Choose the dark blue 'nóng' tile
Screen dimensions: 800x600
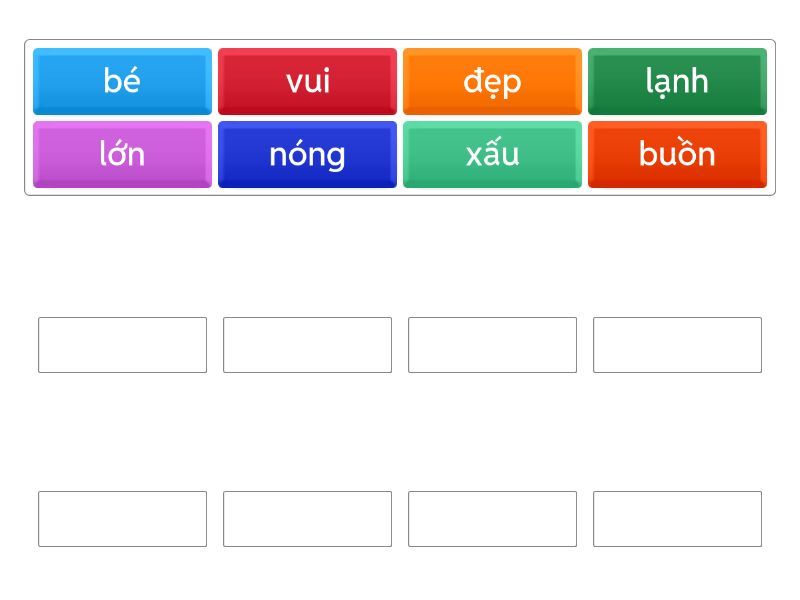coord(307,154)
